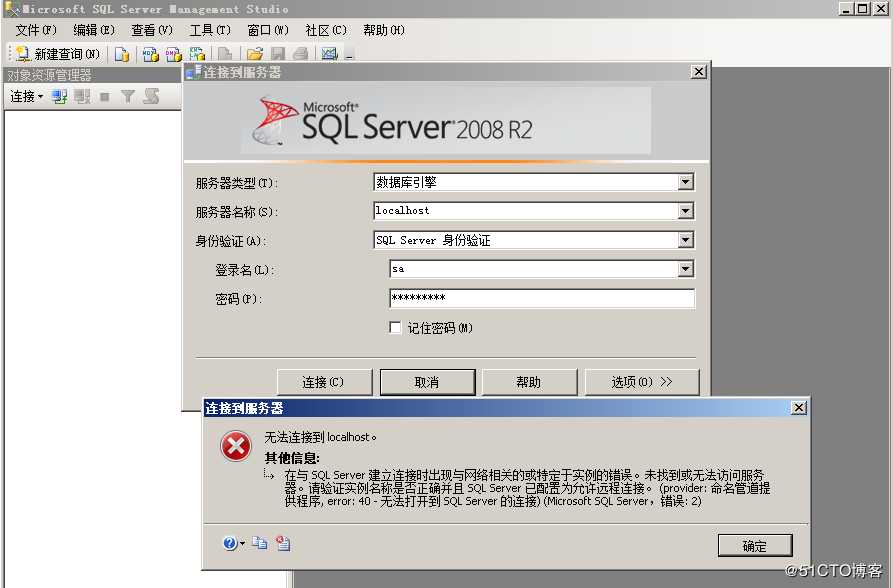Open the 帮助(H) menu
The height and width of the screenshot is (588, 893).
coord(384,30)
